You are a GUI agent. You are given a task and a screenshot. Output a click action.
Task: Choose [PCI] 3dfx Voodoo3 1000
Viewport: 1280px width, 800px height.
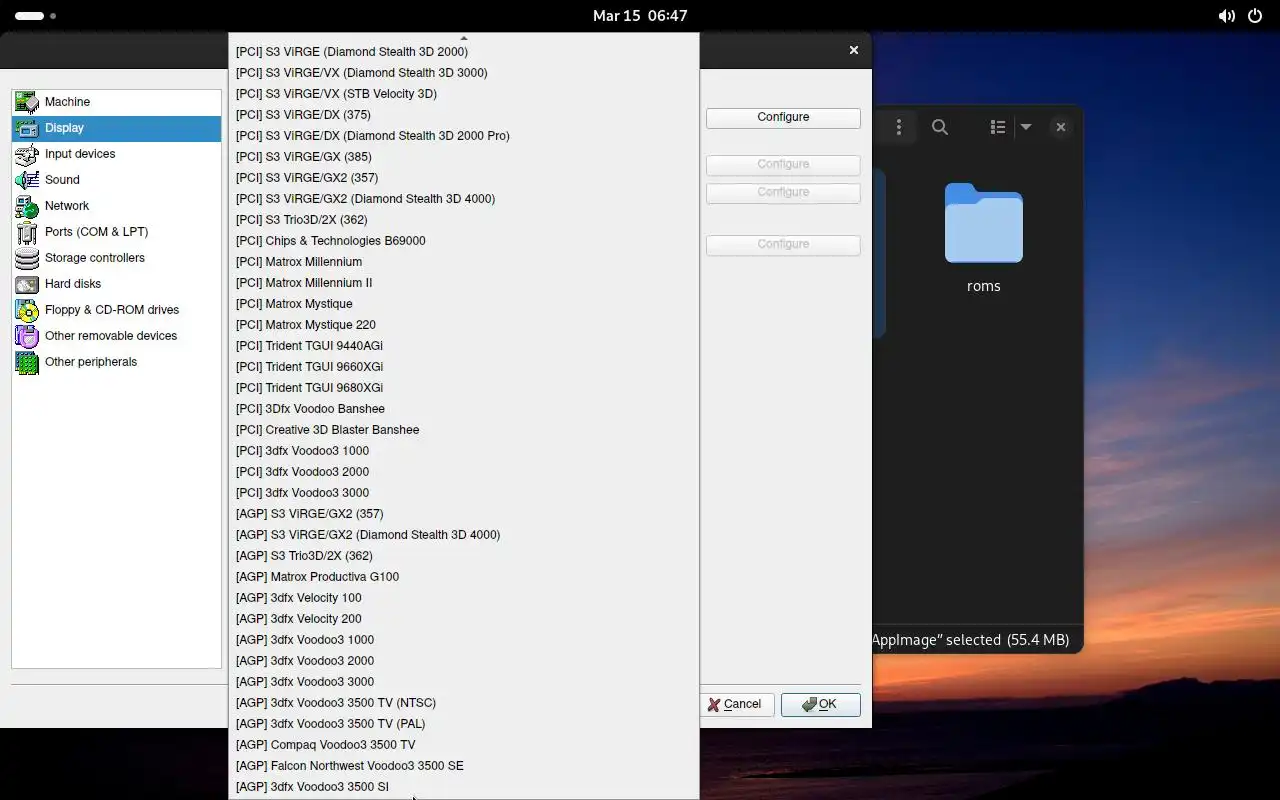(463, 451)
